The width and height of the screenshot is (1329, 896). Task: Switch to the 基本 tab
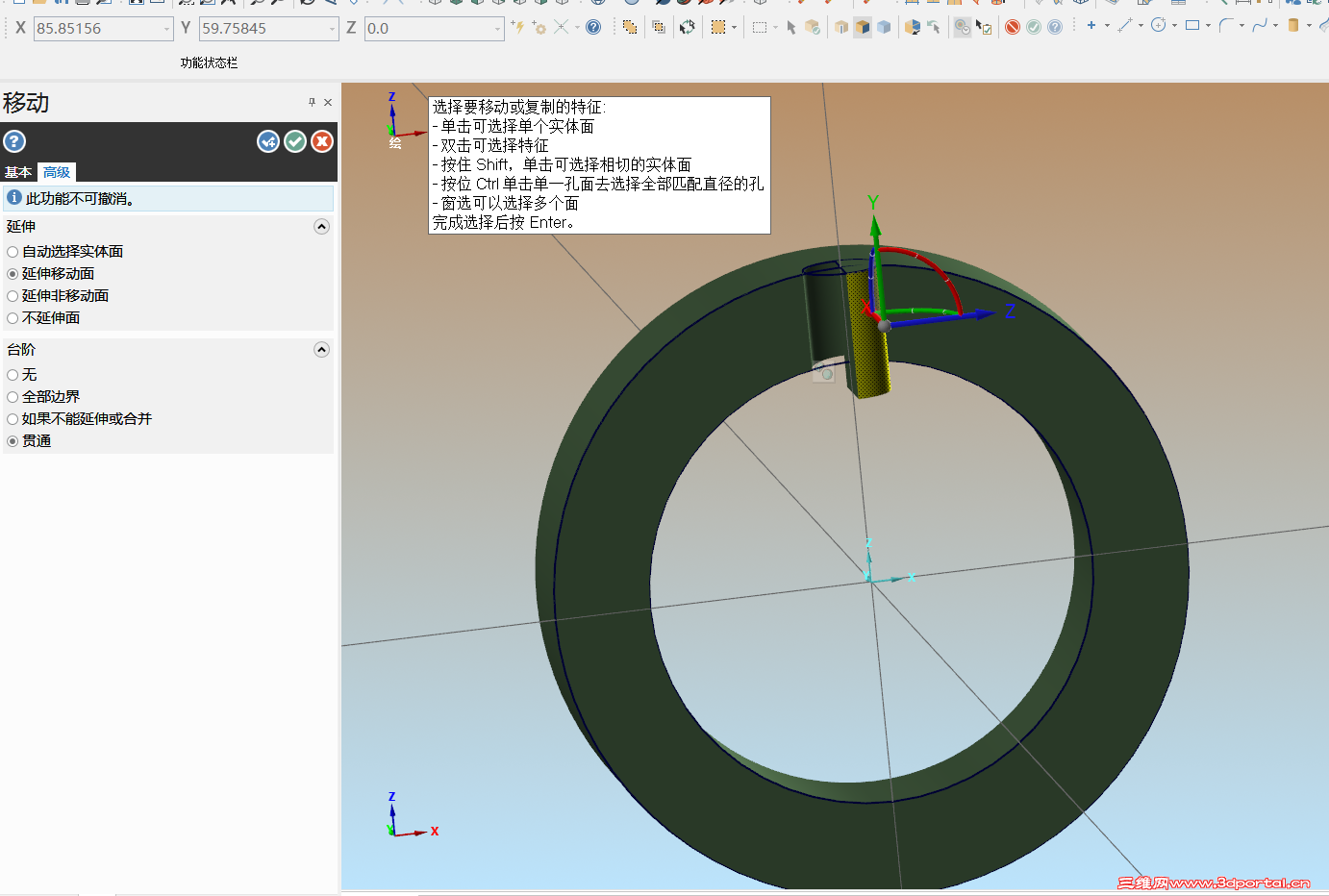click(x=18, y=172)
